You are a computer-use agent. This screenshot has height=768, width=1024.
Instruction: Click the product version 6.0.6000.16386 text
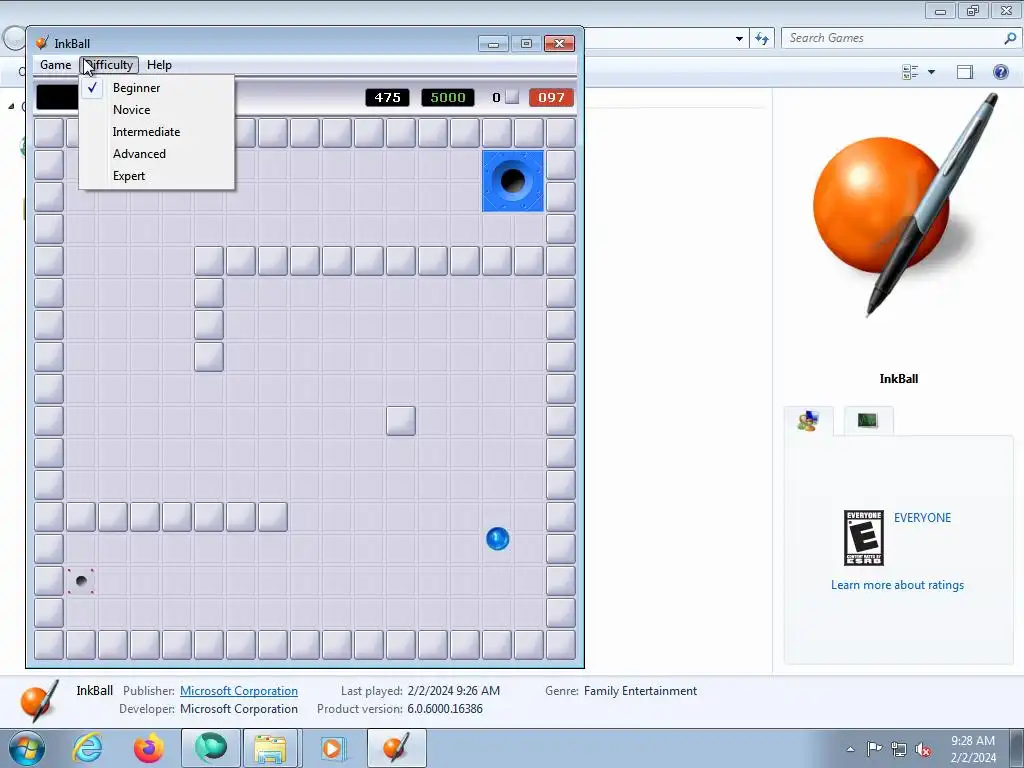[x=445, y=709]
